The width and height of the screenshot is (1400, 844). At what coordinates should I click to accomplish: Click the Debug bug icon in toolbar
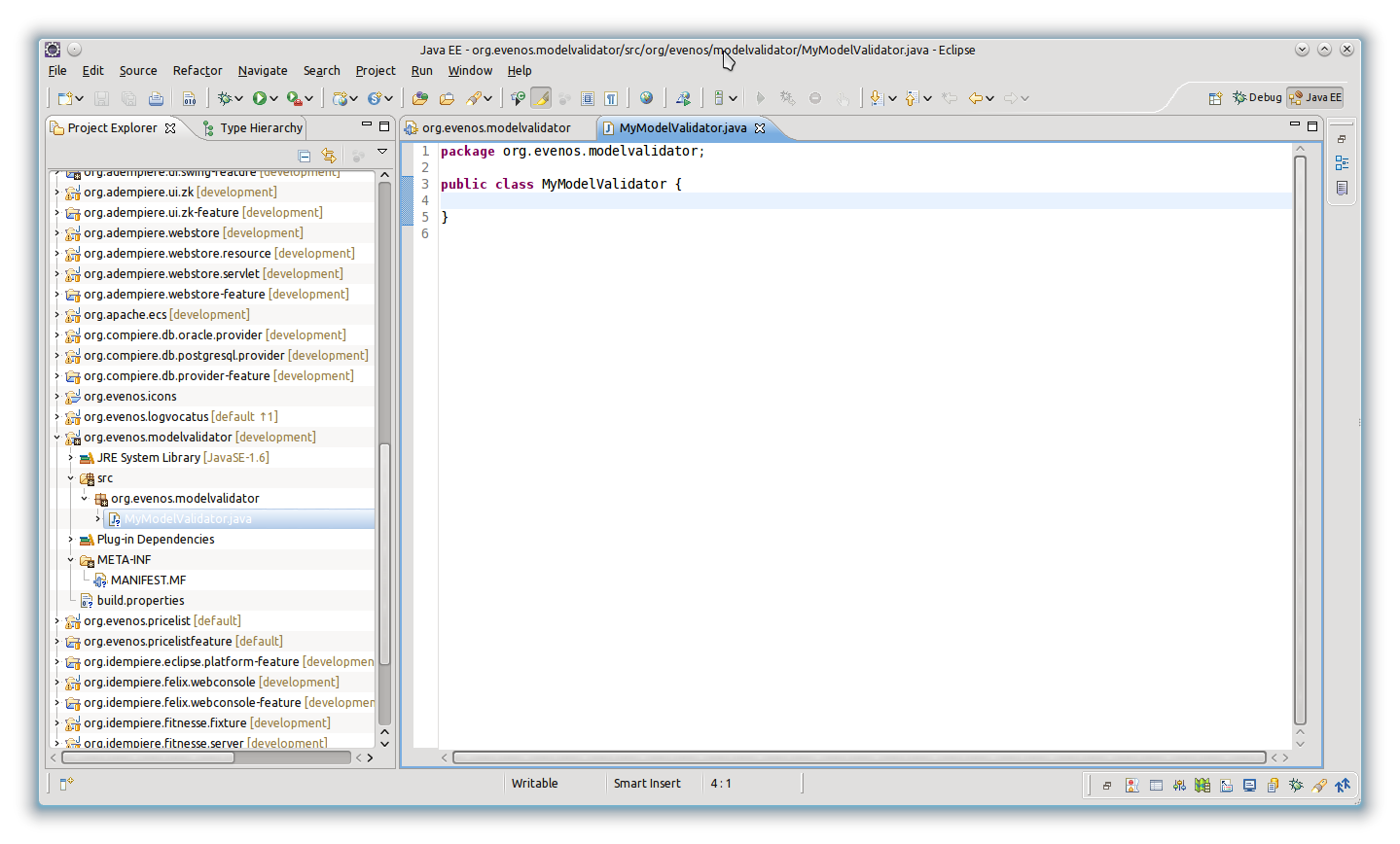(x=225, y=98)
